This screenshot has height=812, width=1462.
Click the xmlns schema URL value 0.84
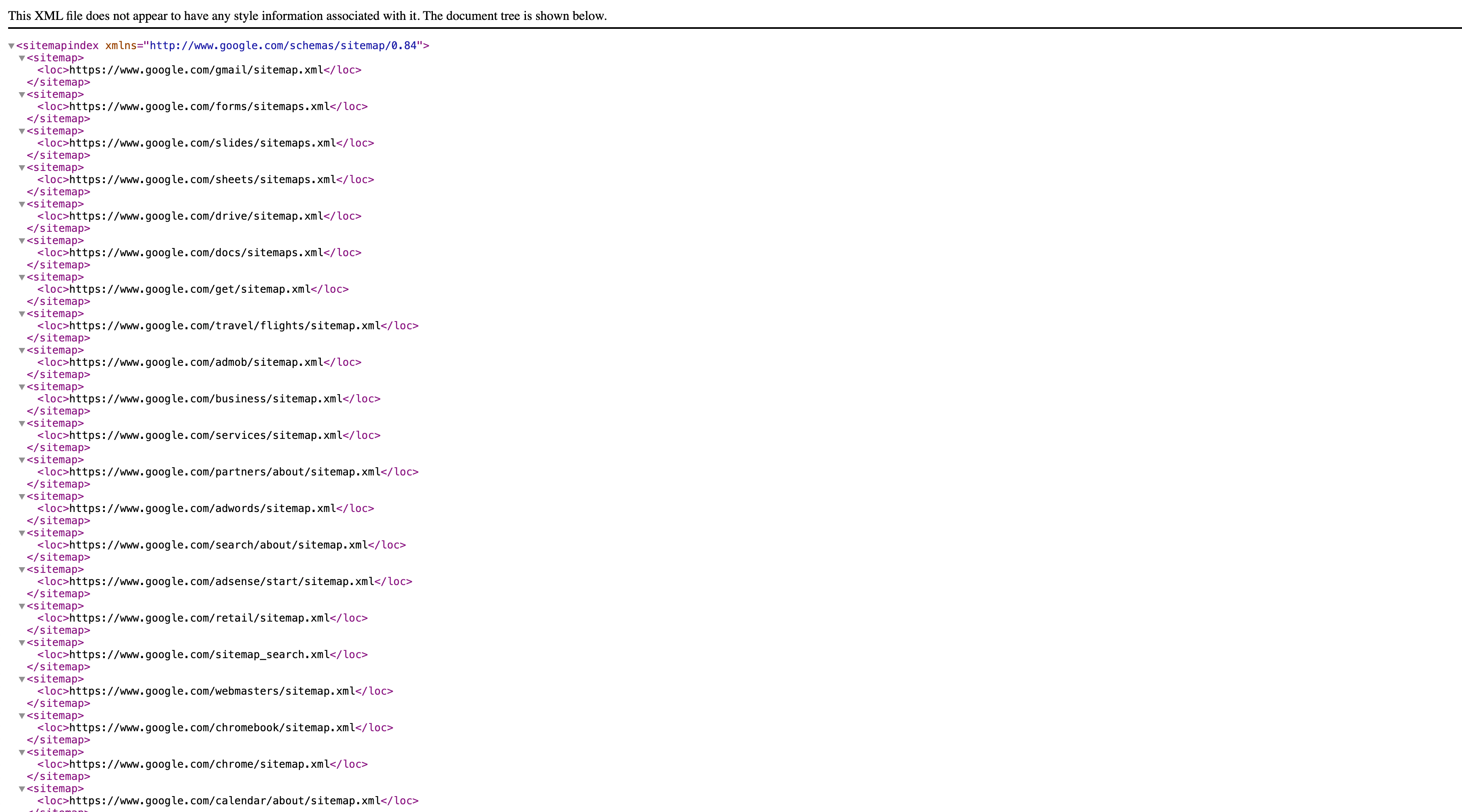click(x=283, y=45)
